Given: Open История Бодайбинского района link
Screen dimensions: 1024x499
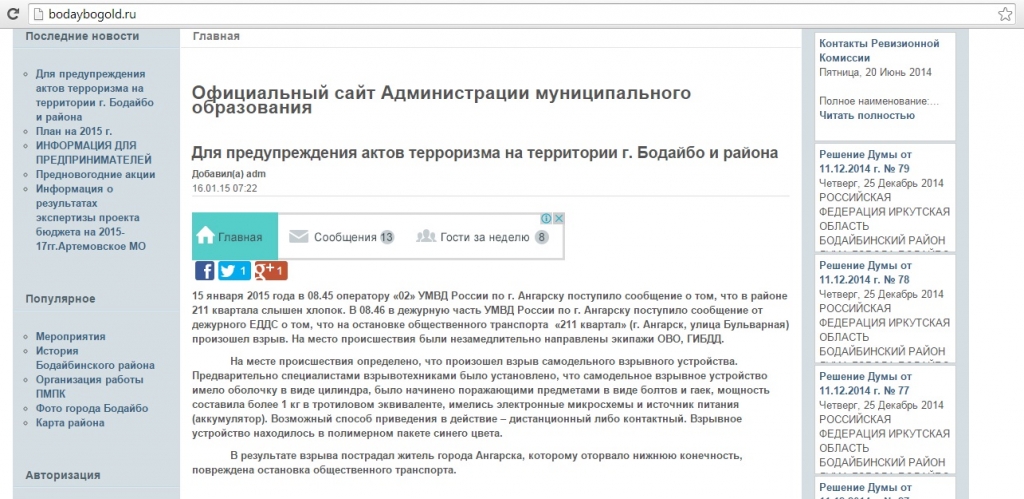Looking at the screenshot, I should pos(95,358).
